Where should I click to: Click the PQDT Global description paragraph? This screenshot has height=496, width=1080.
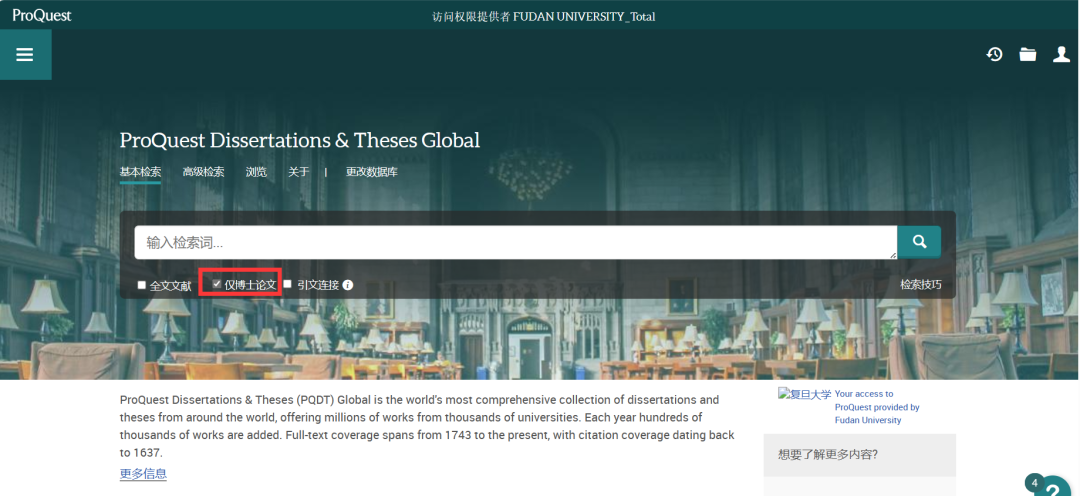427,426
